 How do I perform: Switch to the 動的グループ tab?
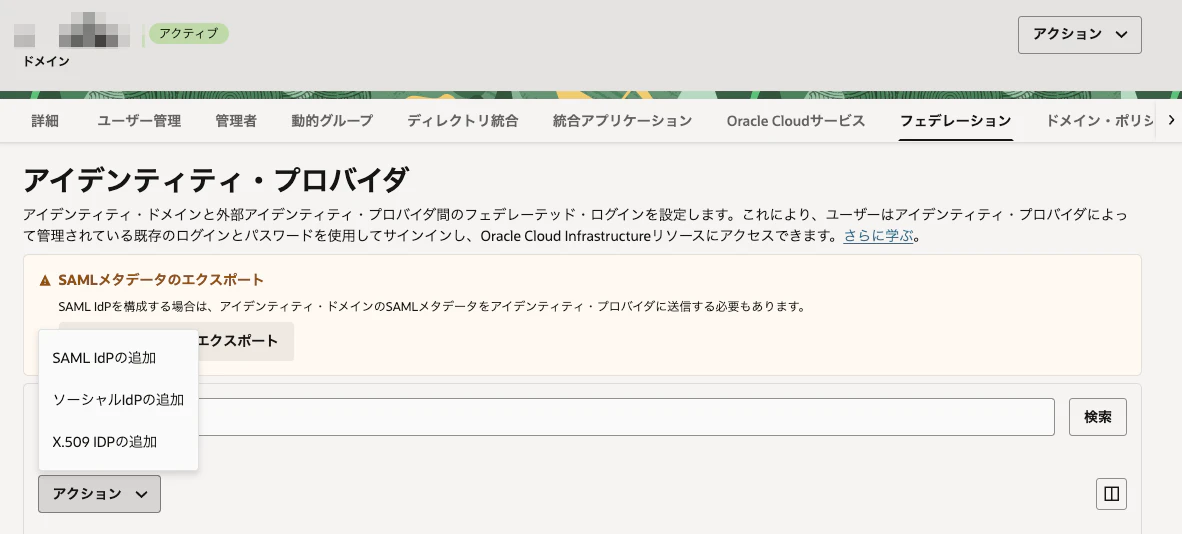pyautogui.click(x=332, y=121)
